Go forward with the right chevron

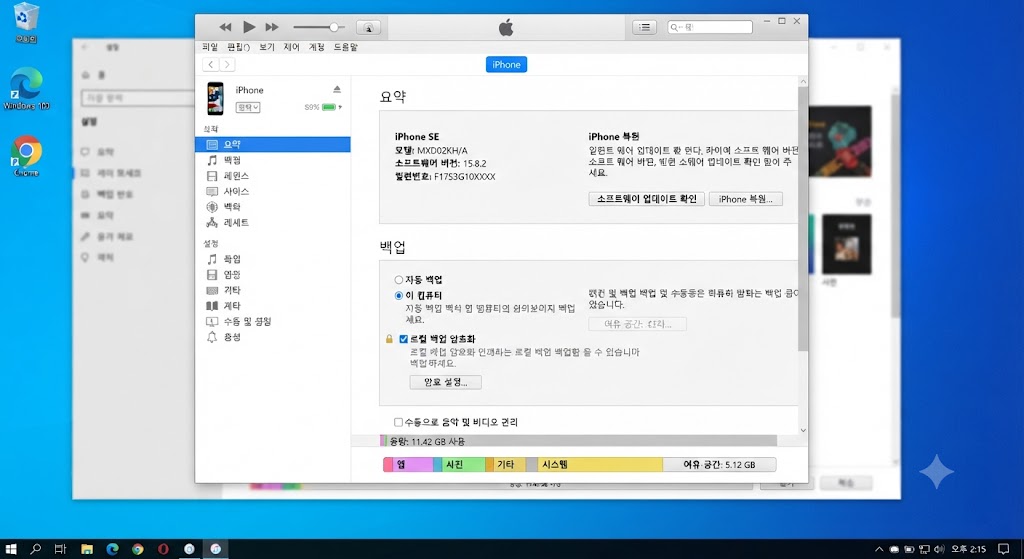tap(227, 64)
